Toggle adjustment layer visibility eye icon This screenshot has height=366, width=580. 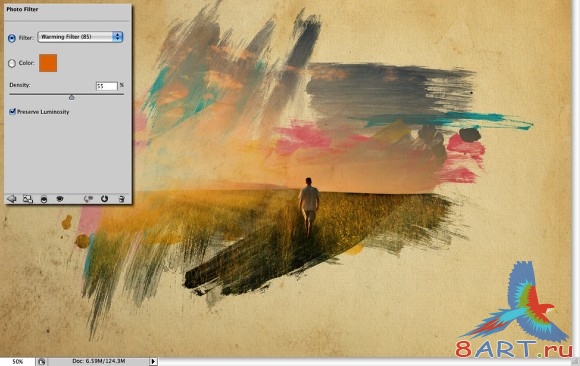pos(60,199)
